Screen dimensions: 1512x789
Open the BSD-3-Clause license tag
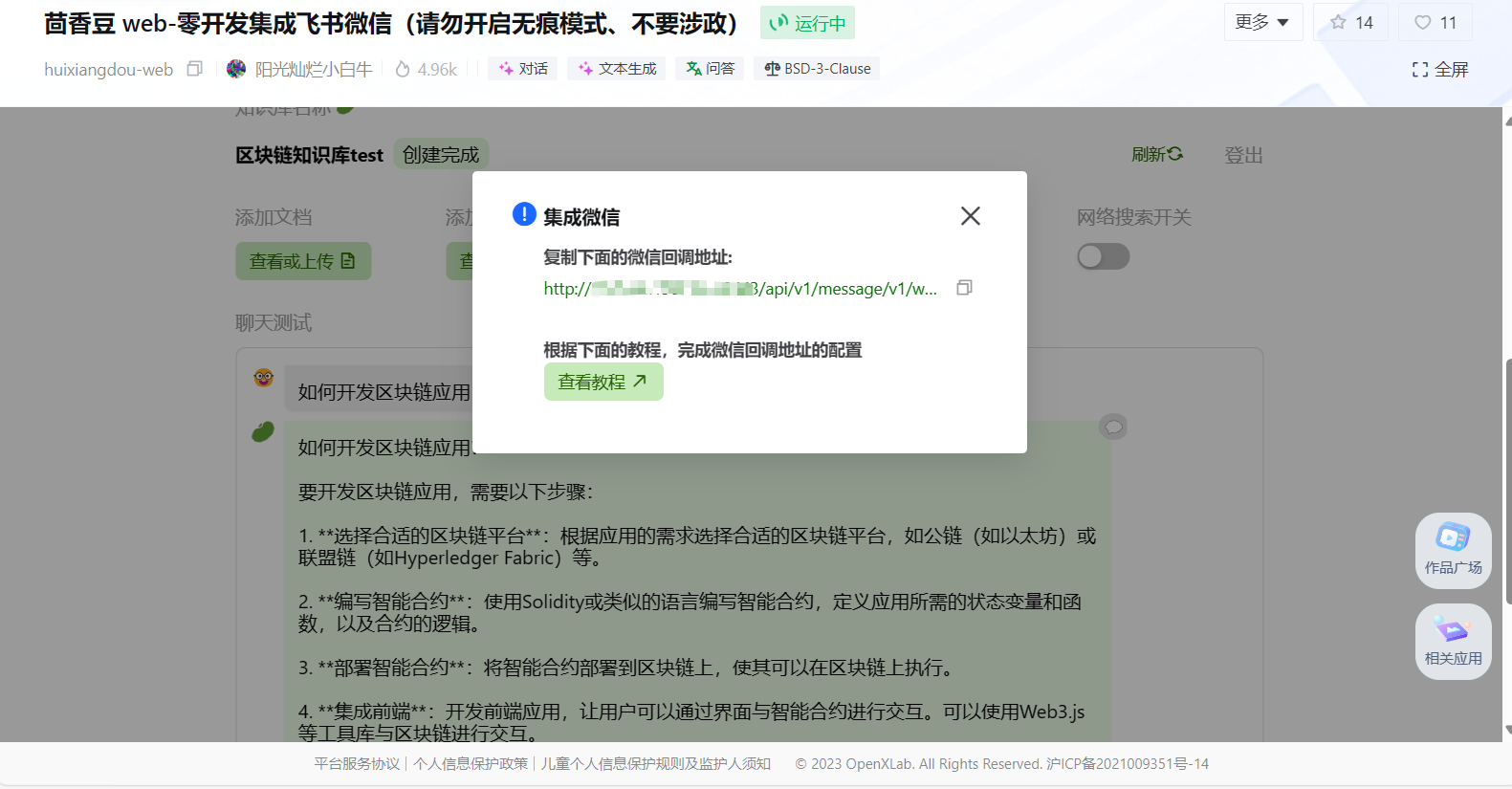pos(817,69)
